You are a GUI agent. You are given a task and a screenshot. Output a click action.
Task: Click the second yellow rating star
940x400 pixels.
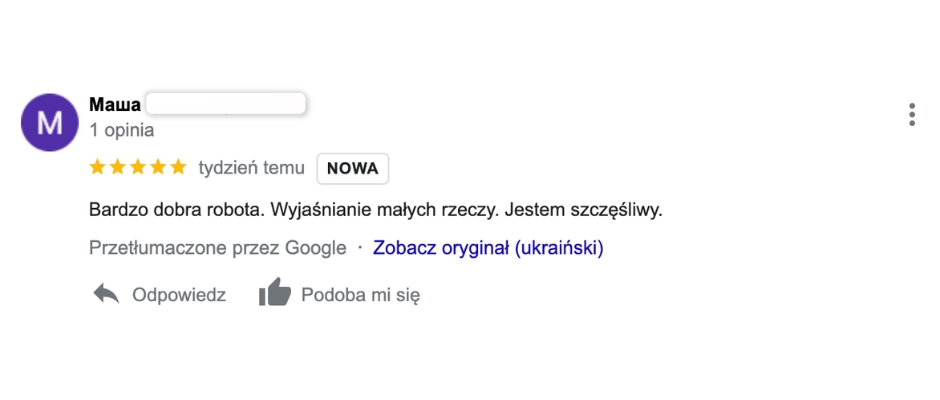tap(118, 167)
